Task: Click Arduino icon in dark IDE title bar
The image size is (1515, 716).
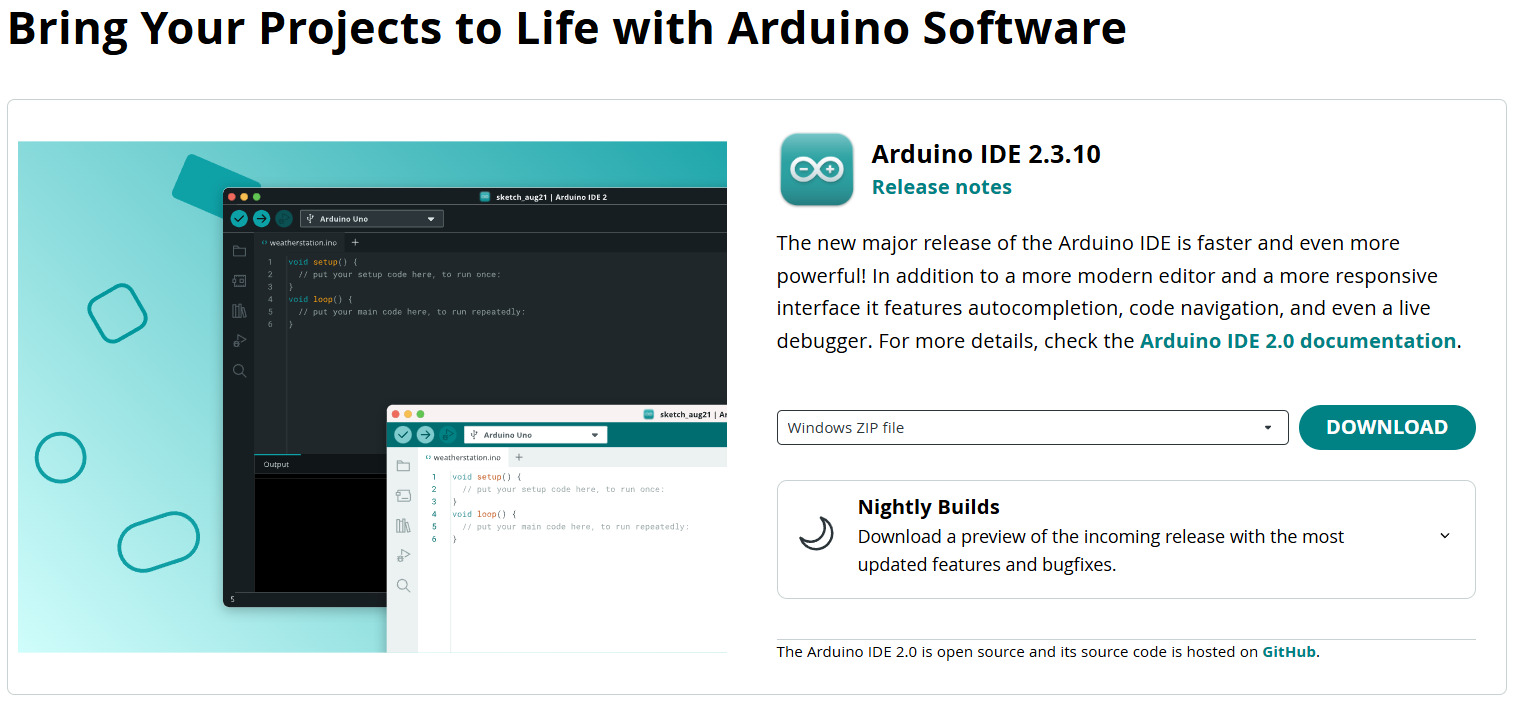Action: 485,197
